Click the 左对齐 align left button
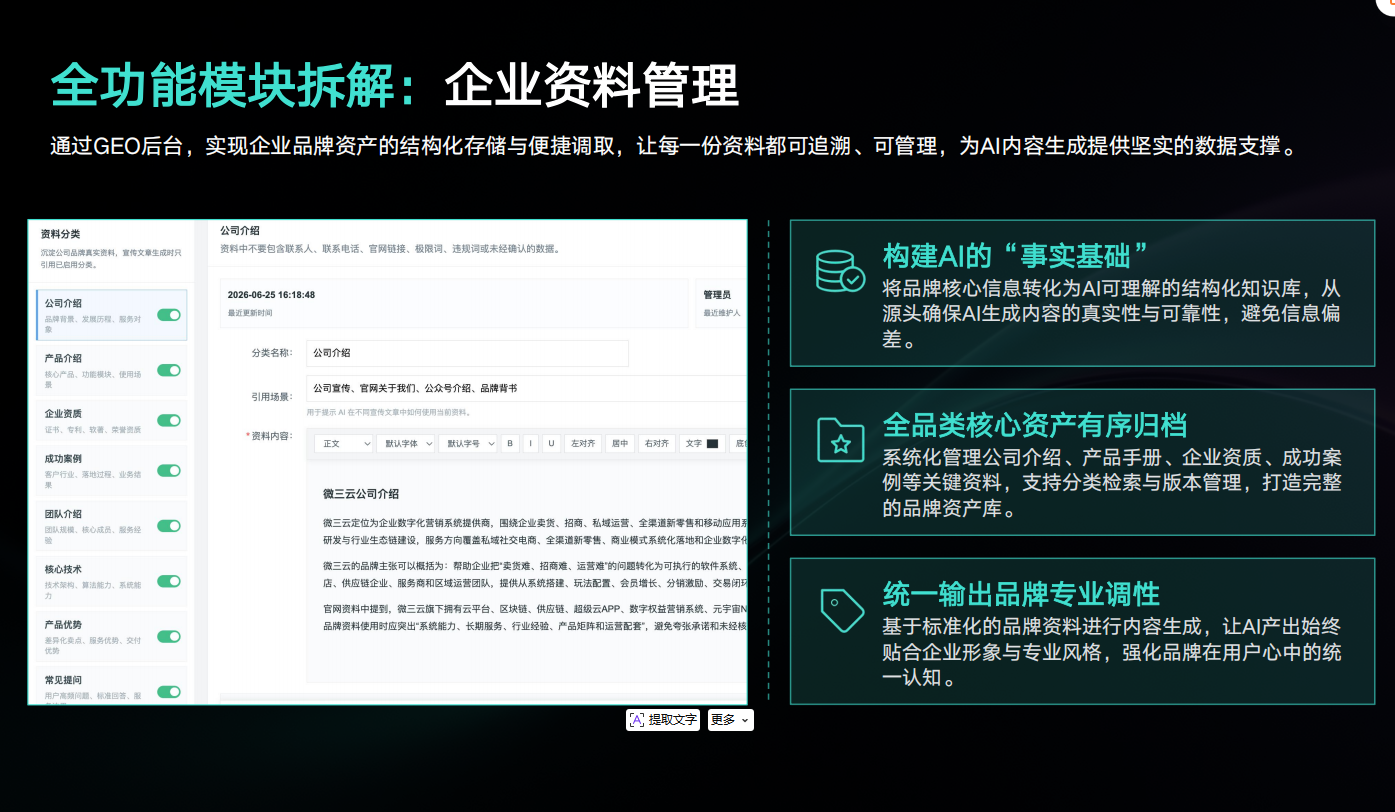1395x812 pixels. point(584,443)
